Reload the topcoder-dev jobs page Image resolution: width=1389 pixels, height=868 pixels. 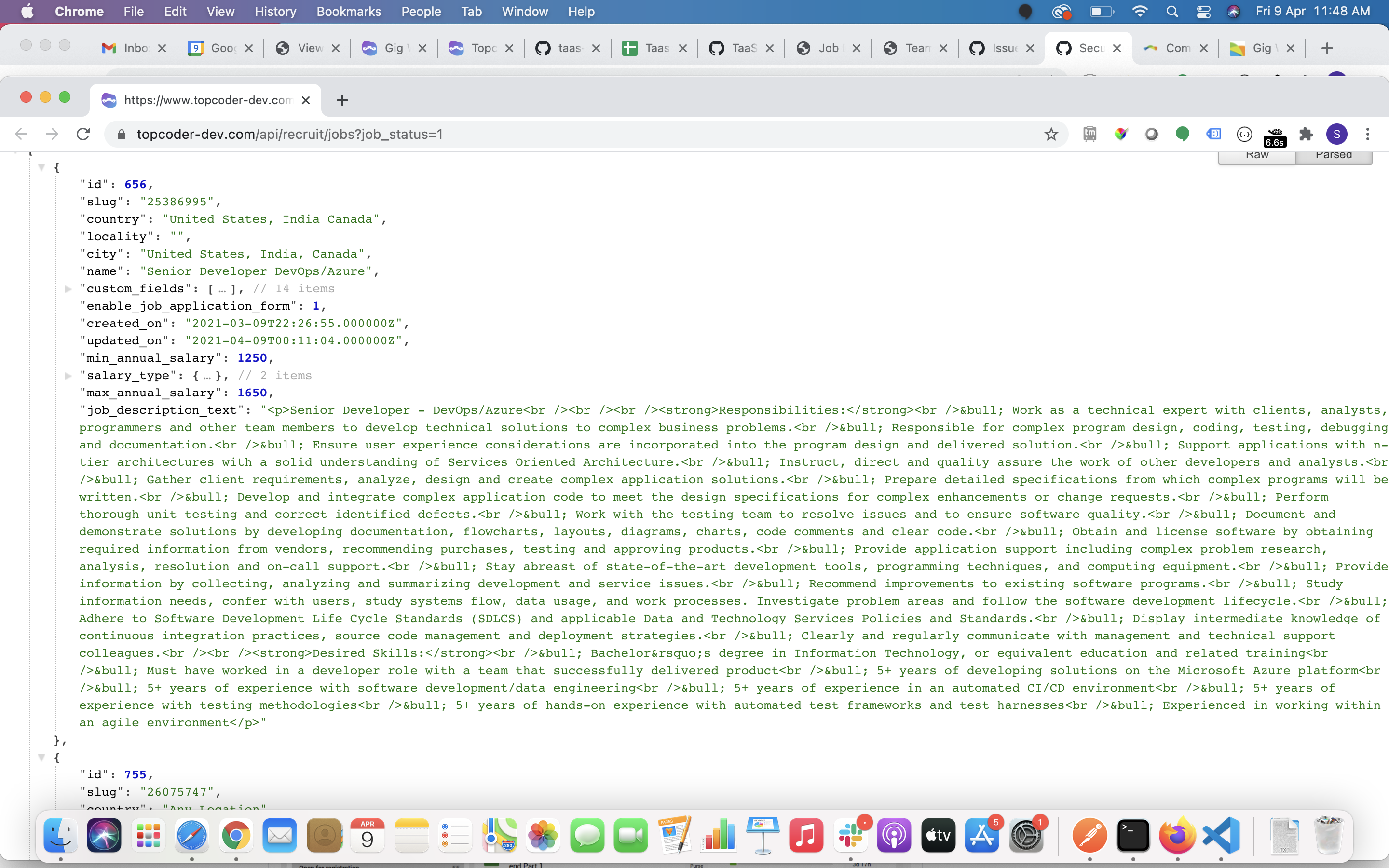[83, 134]
